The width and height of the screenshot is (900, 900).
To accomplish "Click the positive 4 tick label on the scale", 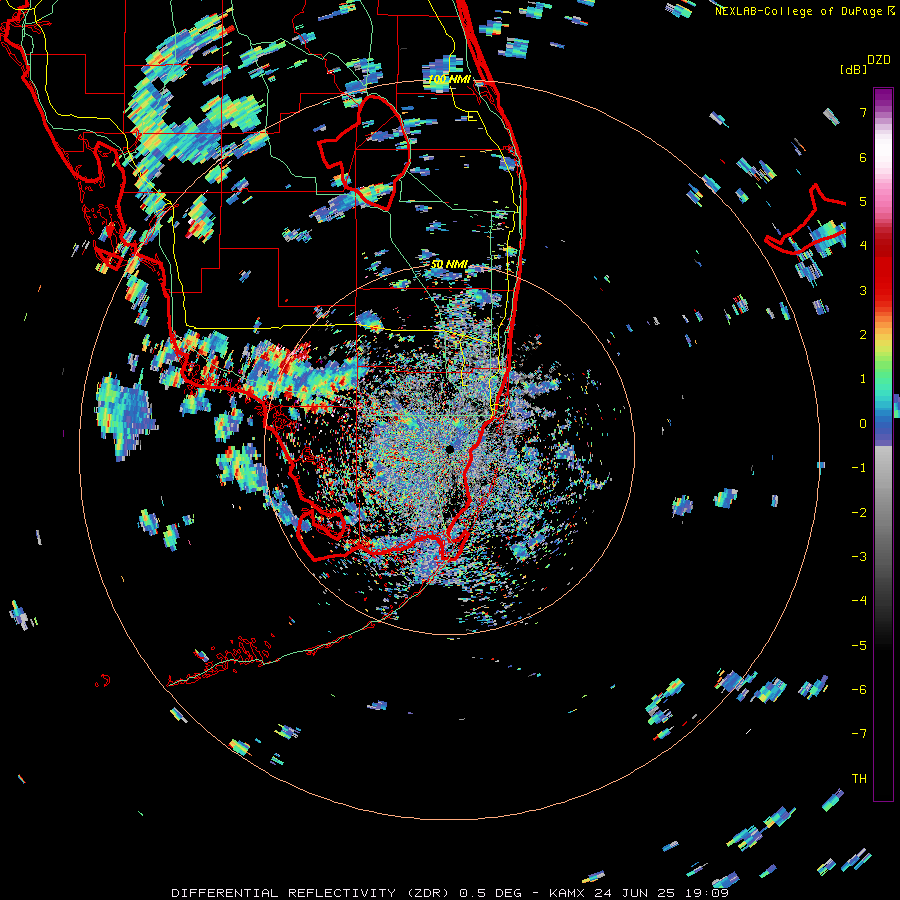I will coord(863,246).
